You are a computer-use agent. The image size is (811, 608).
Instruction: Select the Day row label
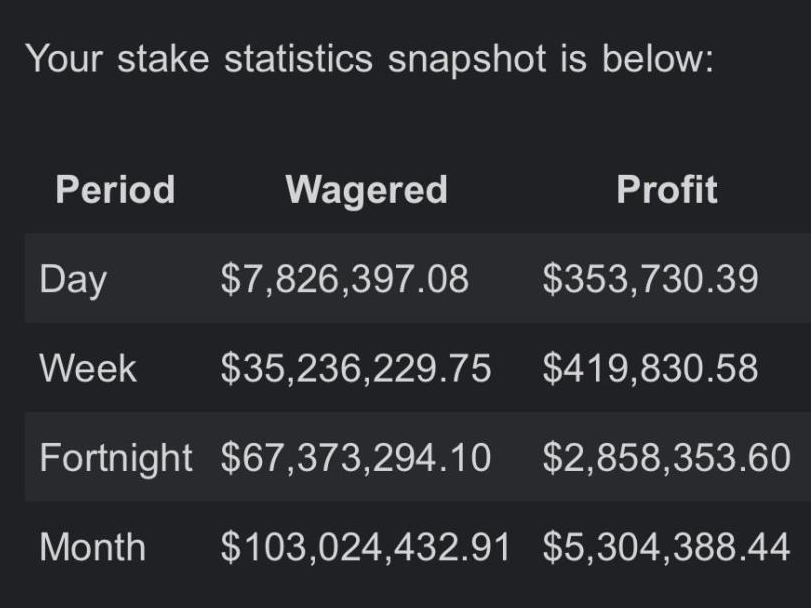(73, 280)
